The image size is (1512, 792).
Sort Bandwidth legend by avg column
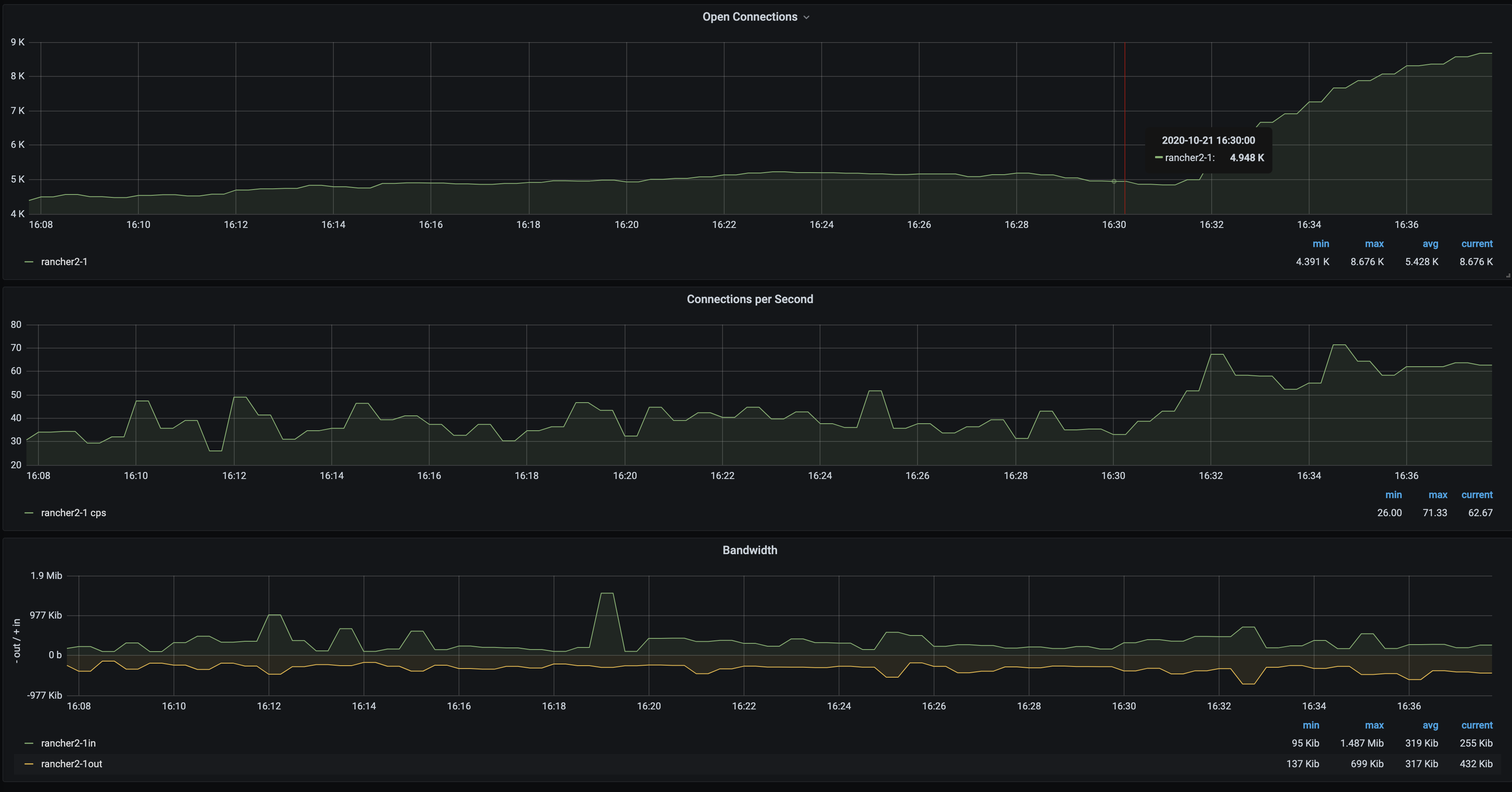1430,726
